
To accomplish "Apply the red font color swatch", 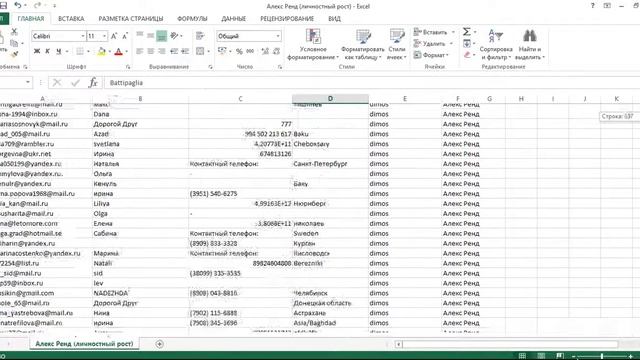I will (119, 51).
